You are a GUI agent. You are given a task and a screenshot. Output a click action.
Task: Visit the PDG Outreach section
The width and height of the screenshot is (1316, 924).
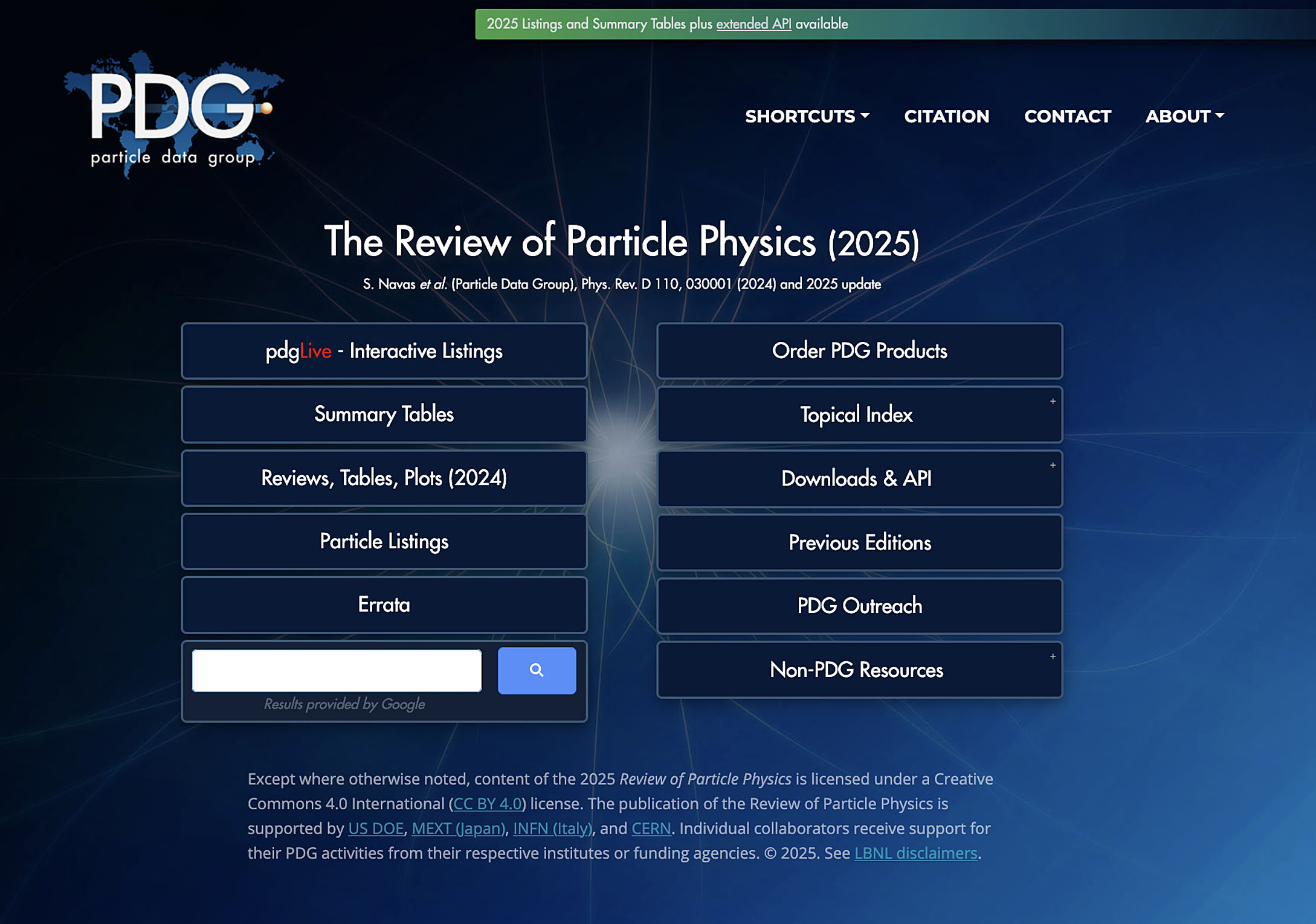(x=859, y=606)
